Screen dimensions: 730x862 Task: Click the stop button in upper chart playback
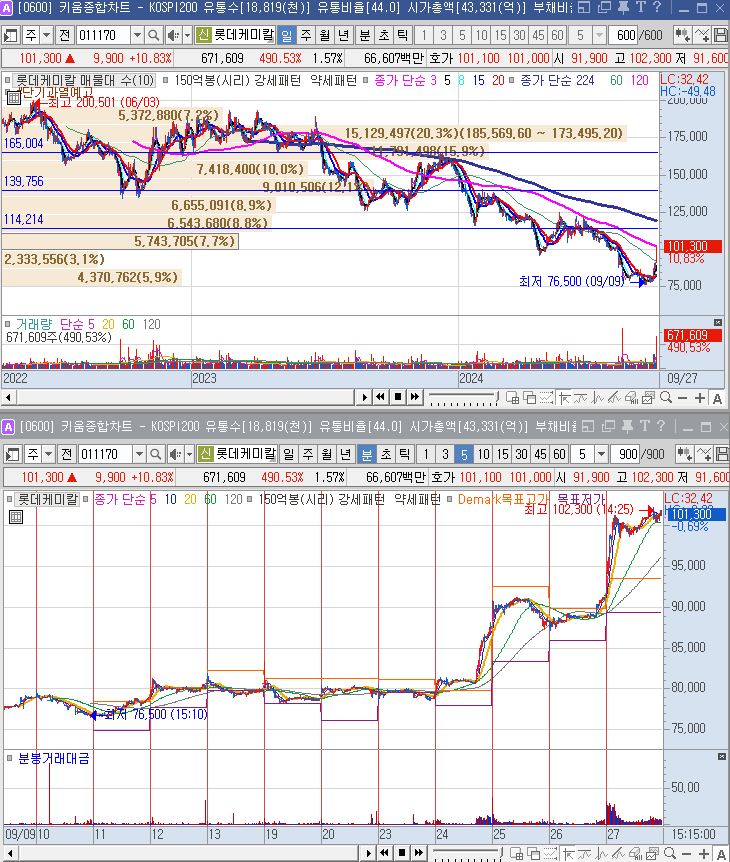click(x=397, y=397)
